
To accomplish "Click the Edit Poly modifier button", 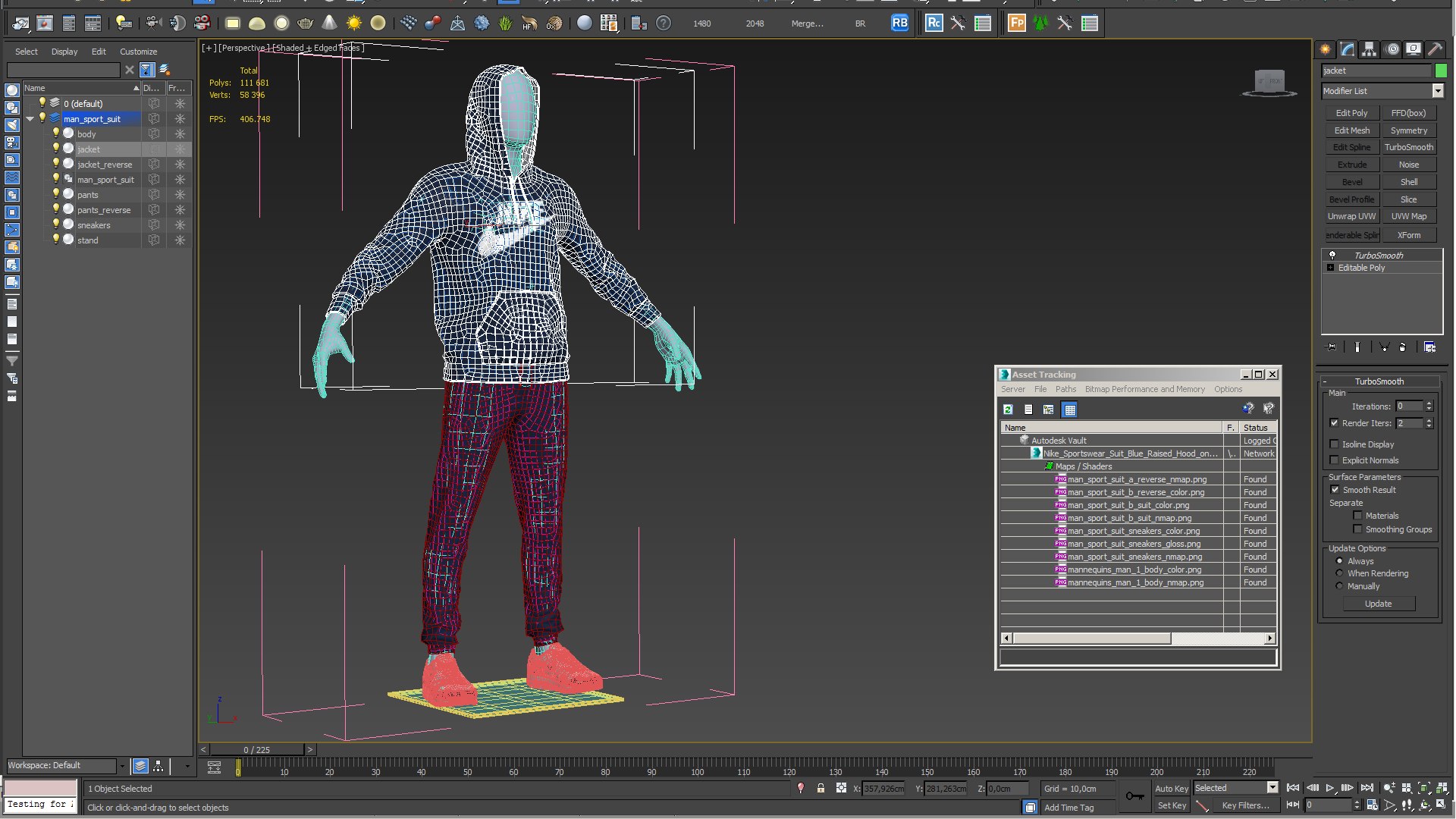I will 1352,113.
